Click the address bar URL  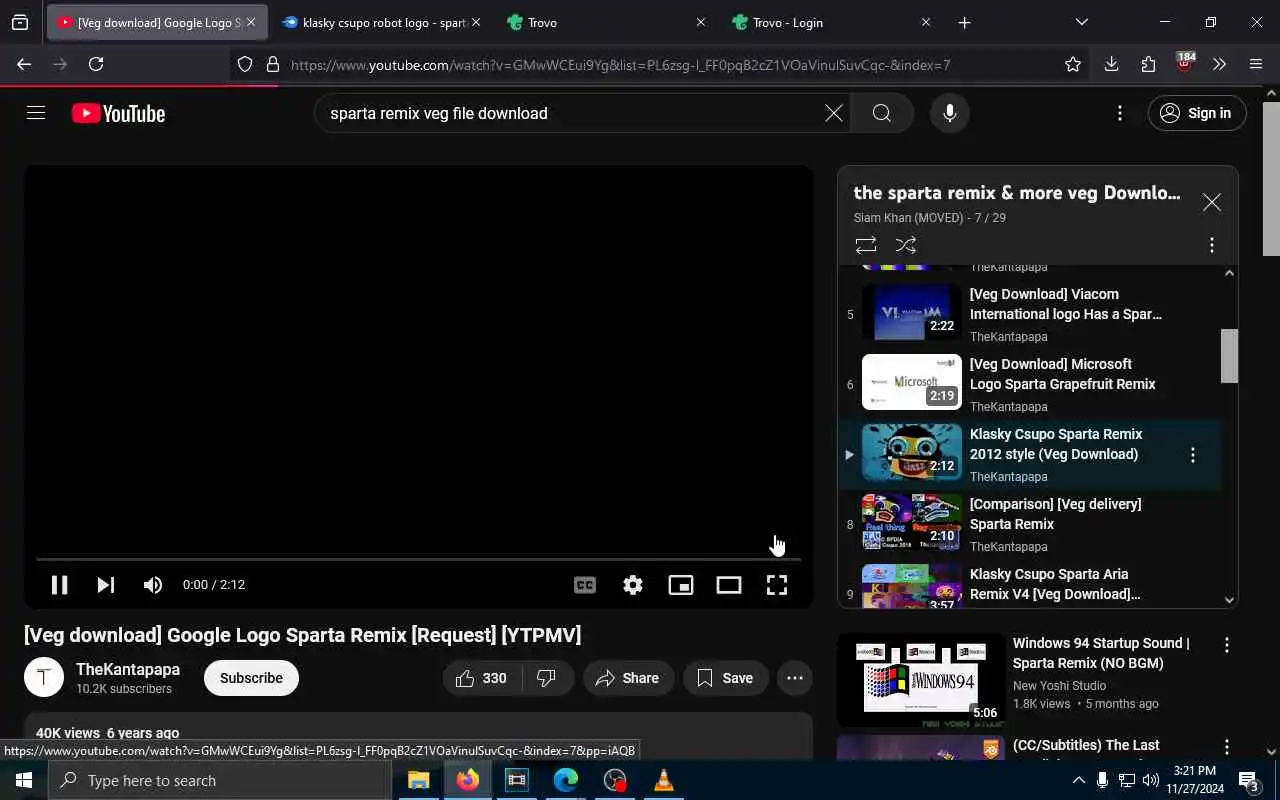pos(620,65)
